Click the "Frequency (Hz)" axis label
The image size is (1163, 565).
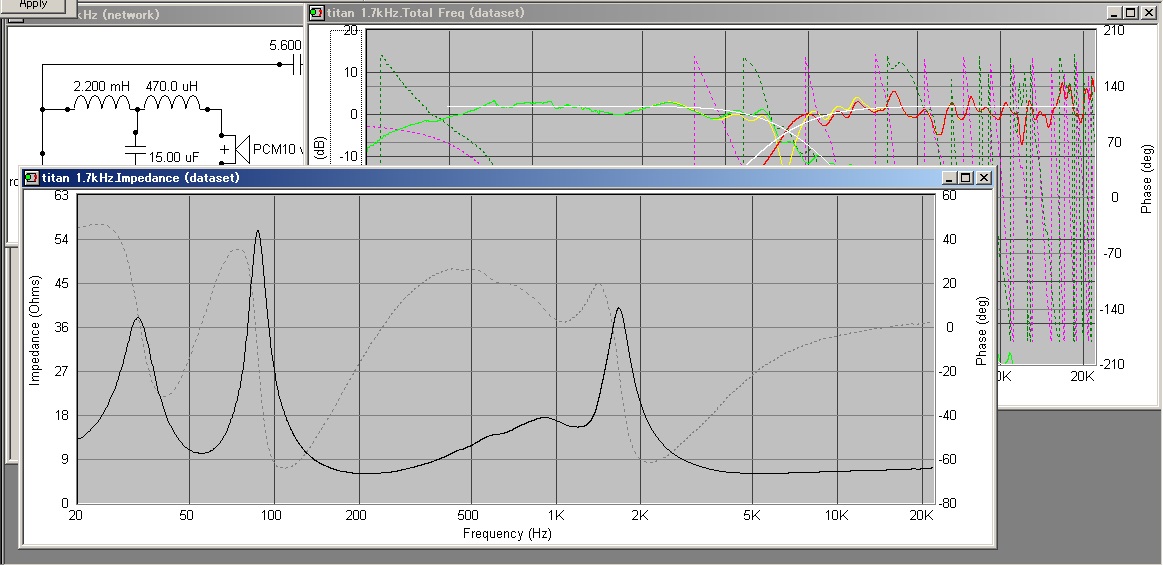click(x=507, y=533)
